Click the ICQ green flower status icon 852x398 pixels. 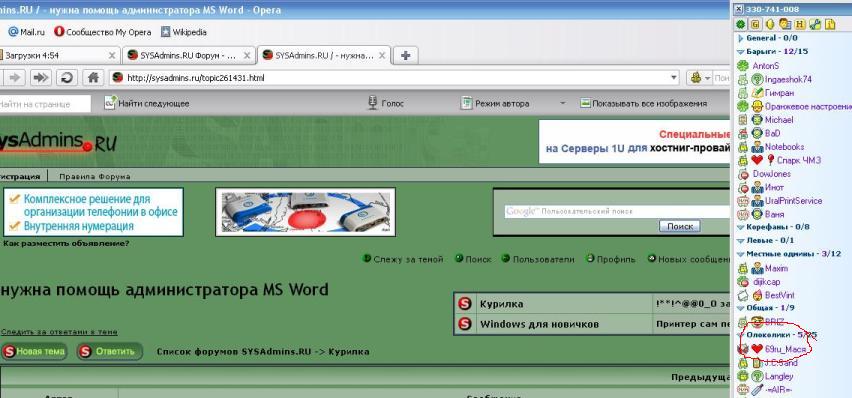tap(740, 24)
